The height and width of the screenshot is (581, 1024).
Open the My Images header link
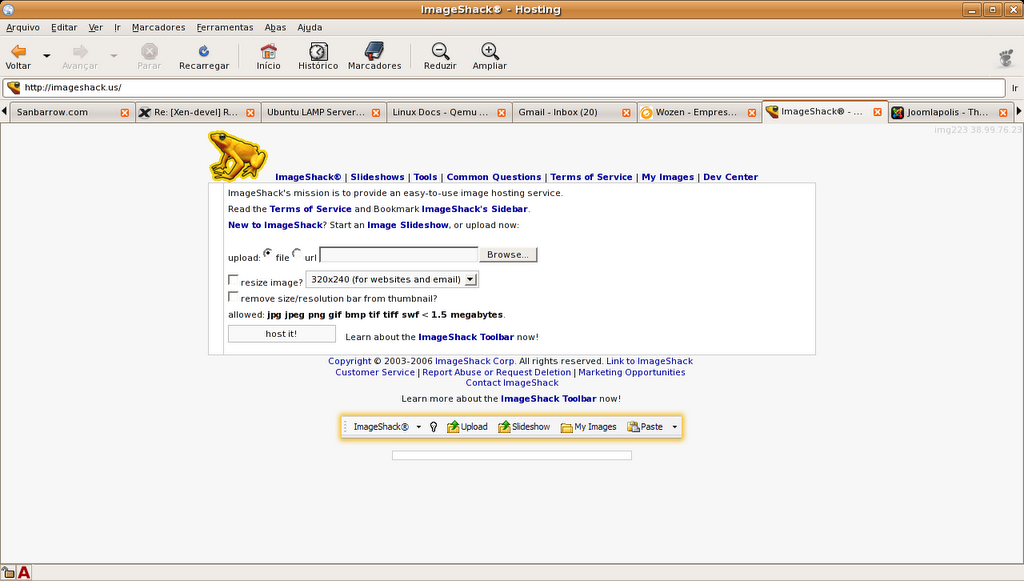point(667,177)
